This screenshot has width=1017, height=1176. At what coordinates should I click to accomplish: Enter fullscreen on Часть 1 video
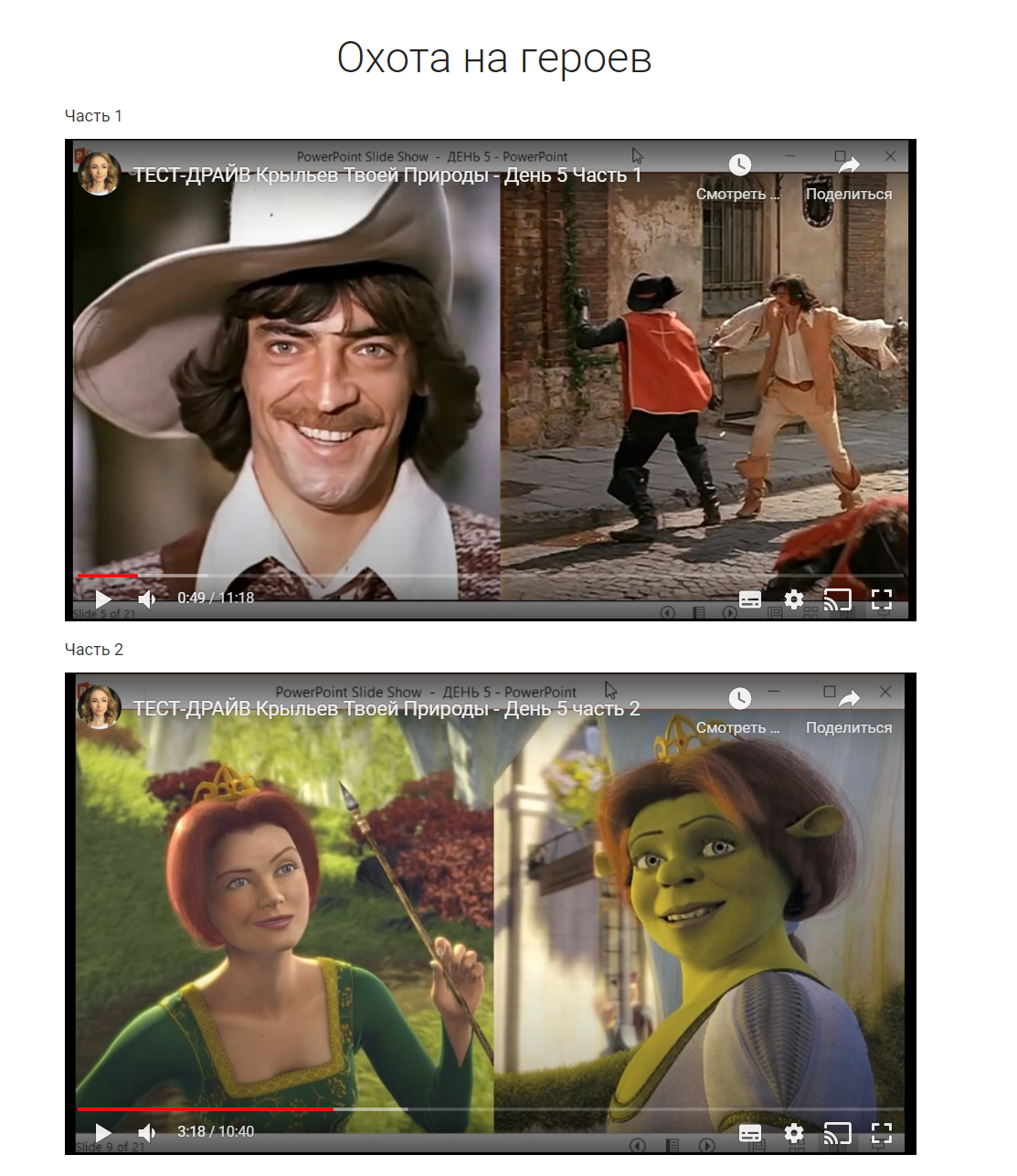coord(882,599)
